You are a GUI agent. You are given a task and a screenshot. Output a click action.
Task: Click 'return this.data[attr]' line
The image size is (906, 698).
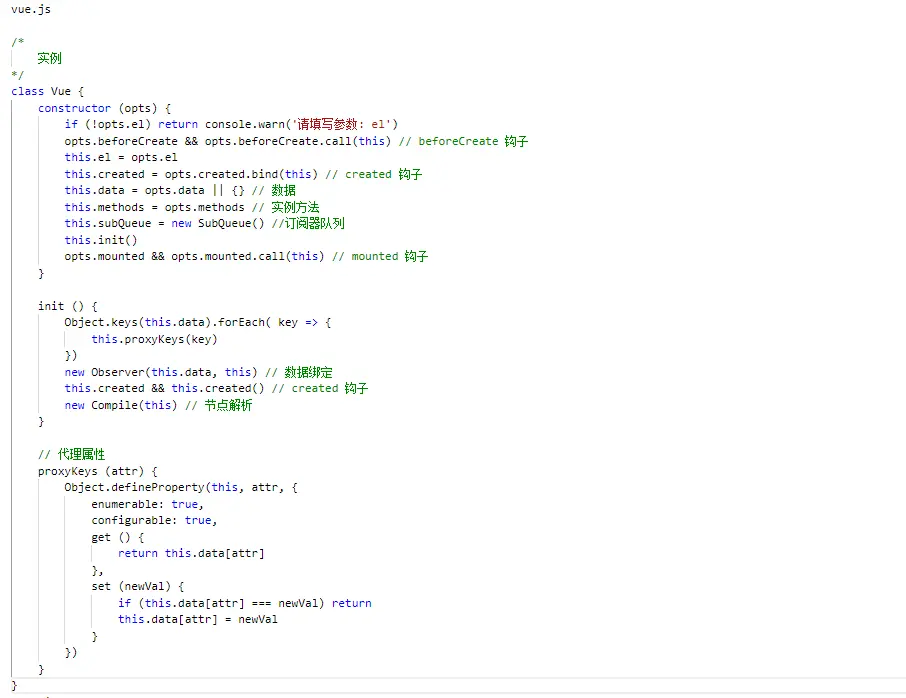pyautogui.click(x=191, y=553)
